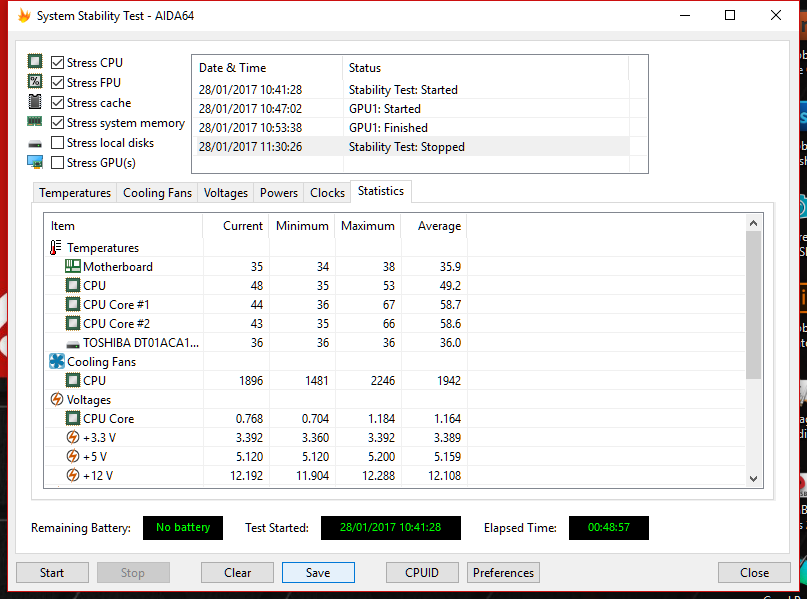Click the statistics list vertical scrollbar thumb
This screenshot has width=807, height=599.
tap(753, 305)
